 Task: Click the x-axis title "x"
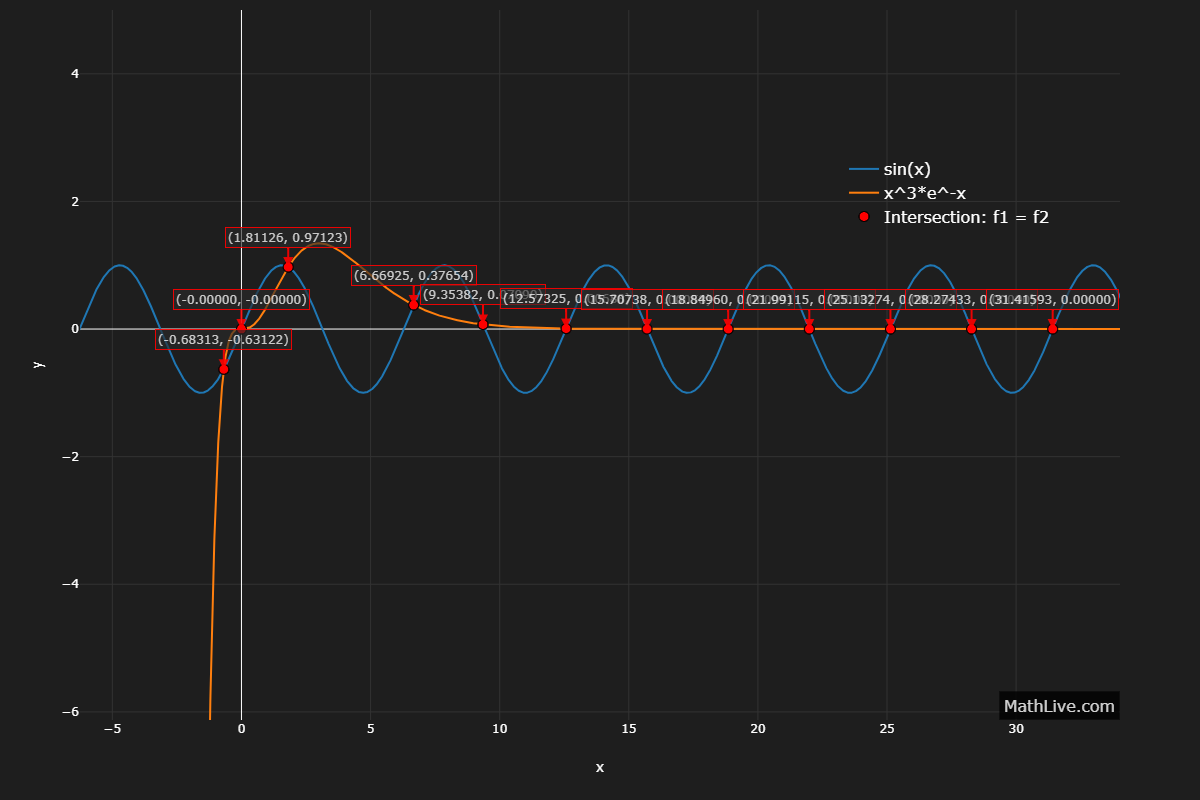(600, 768)
